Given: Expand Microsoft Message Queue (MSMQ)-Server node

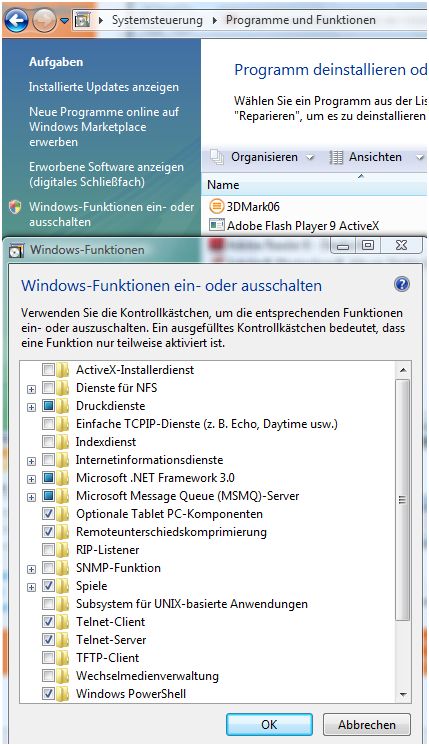Looking at the screenshot, I should click(31, 497).
